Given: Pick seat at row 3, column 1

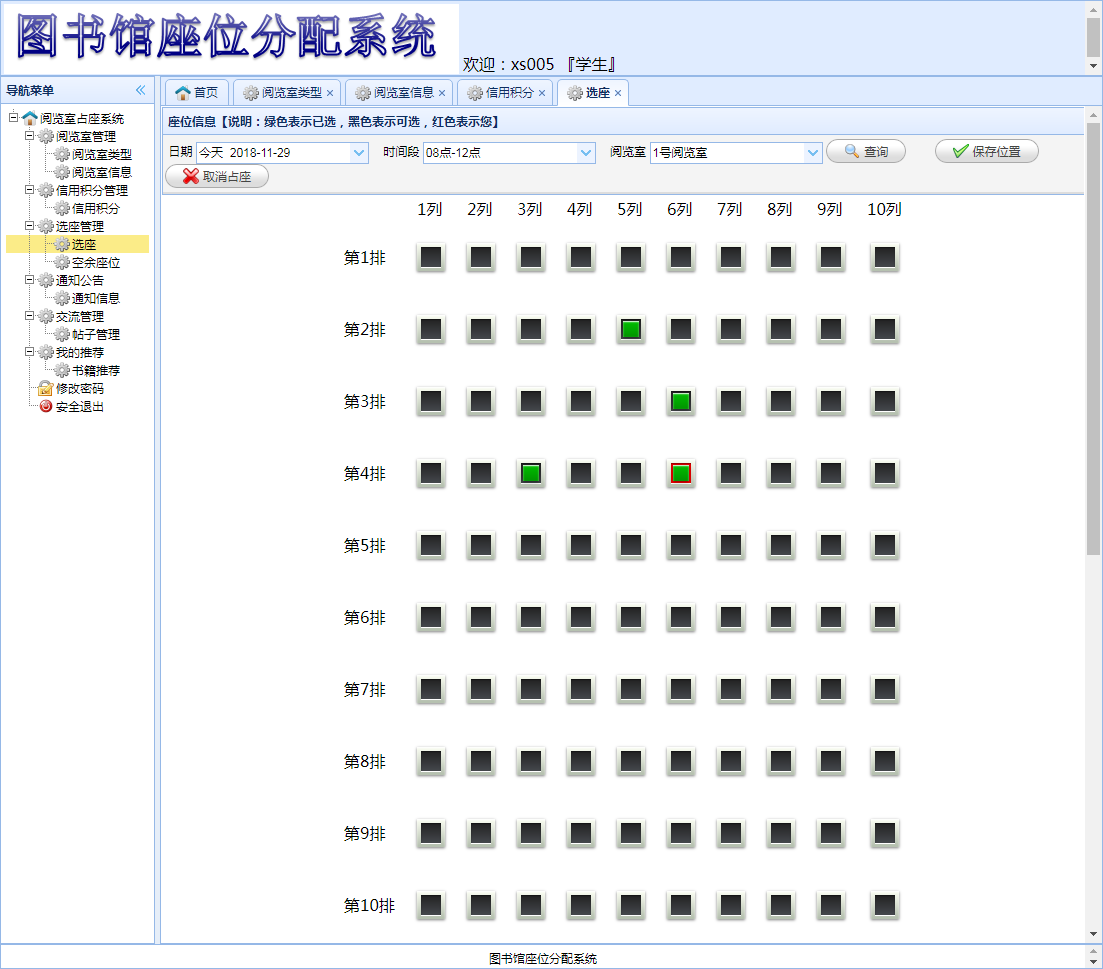Looking at the screenshot, I should pyautogui.click(x=431, y=402).
